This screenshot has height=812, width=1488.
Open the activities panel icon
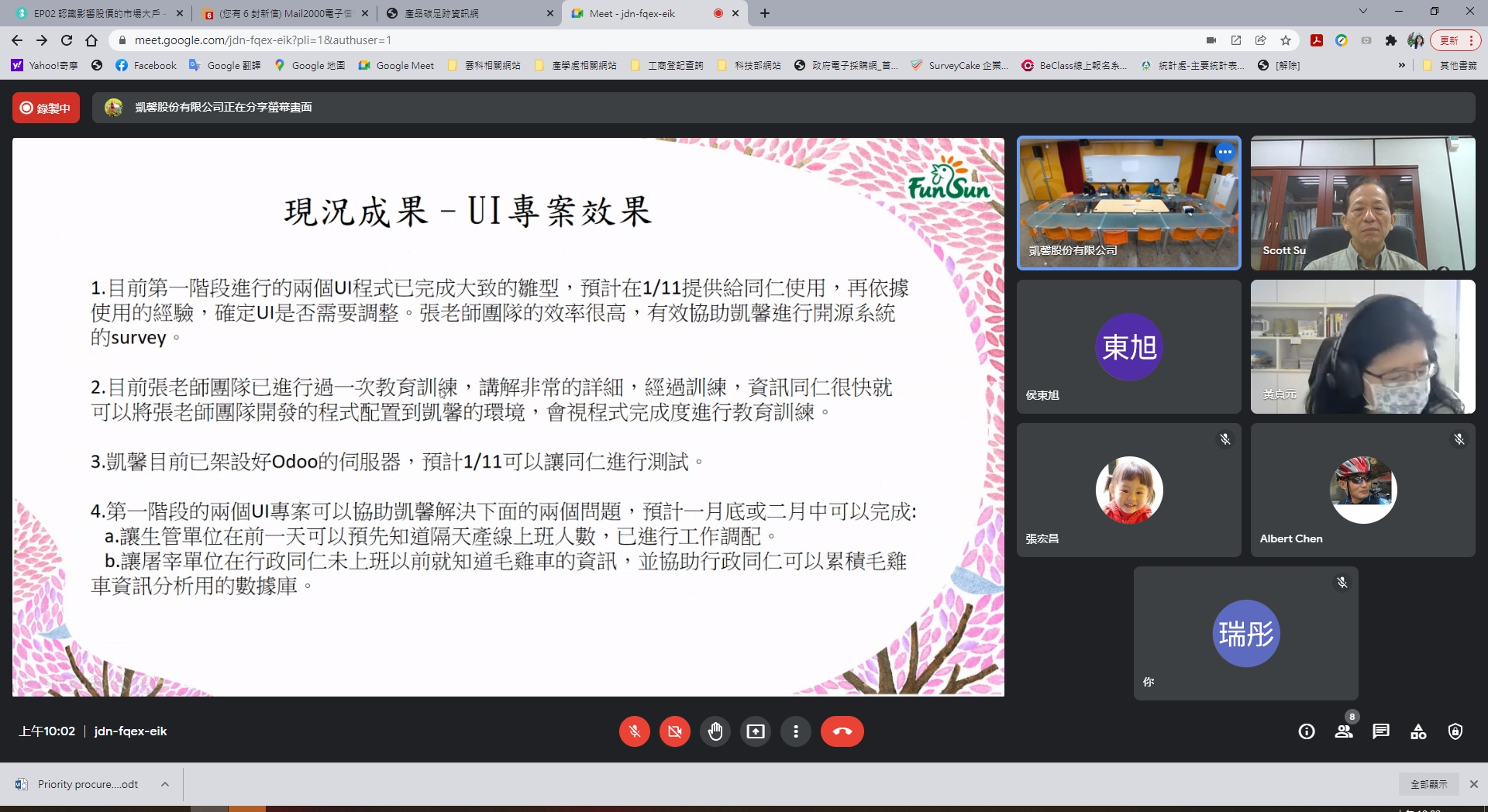tap(1418, 731)
